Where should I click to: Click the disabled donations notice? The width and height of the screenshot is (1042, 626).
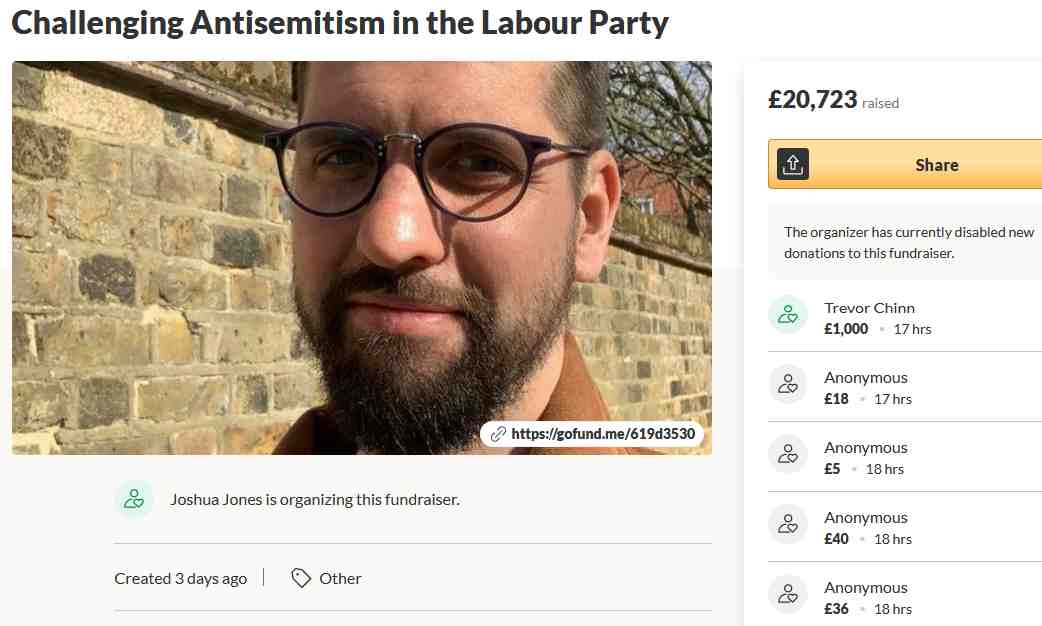point(908,243)
